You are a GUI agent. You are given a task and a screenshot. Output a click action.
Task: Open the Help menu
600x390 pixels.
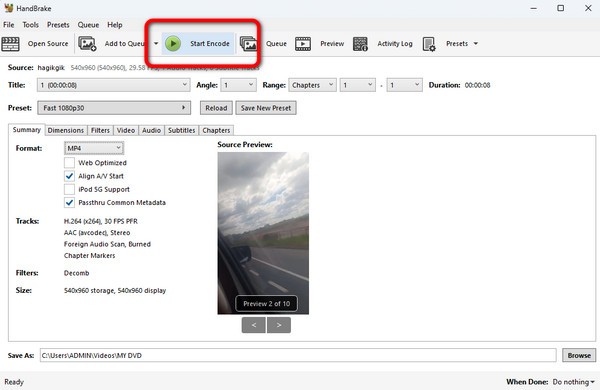pyautogui.click(x=115, y=25)
